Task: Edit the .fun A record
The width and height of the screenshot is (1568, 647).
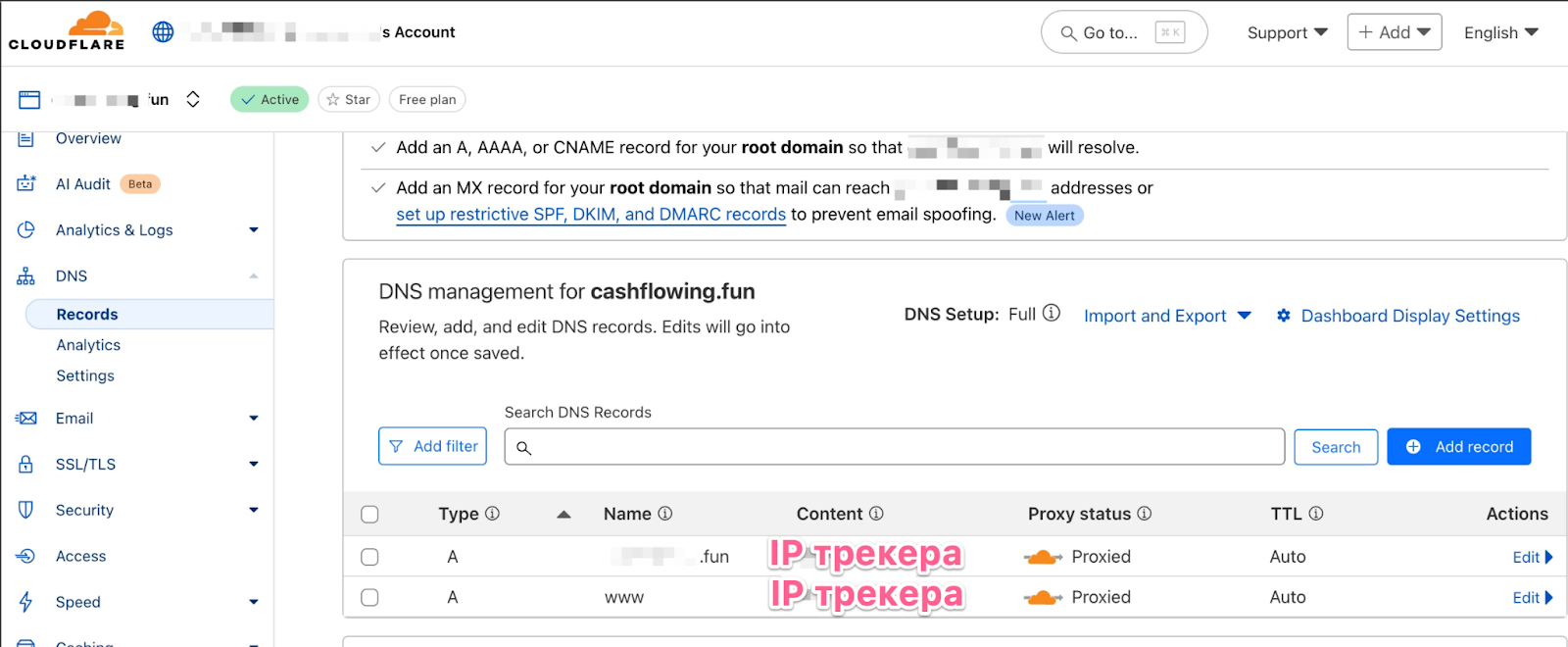Action: click(x=1533, y=557)
